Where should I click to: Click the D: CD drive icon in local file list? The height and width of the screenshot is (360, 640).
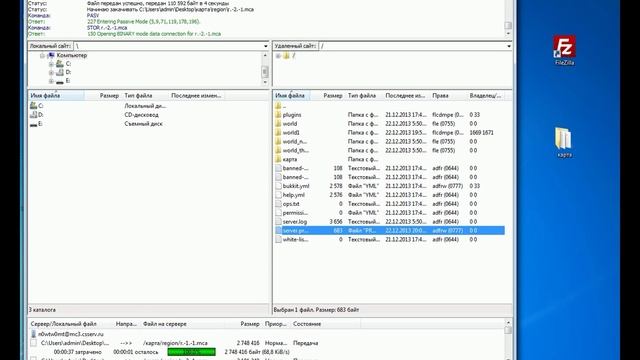coord(33,115)
